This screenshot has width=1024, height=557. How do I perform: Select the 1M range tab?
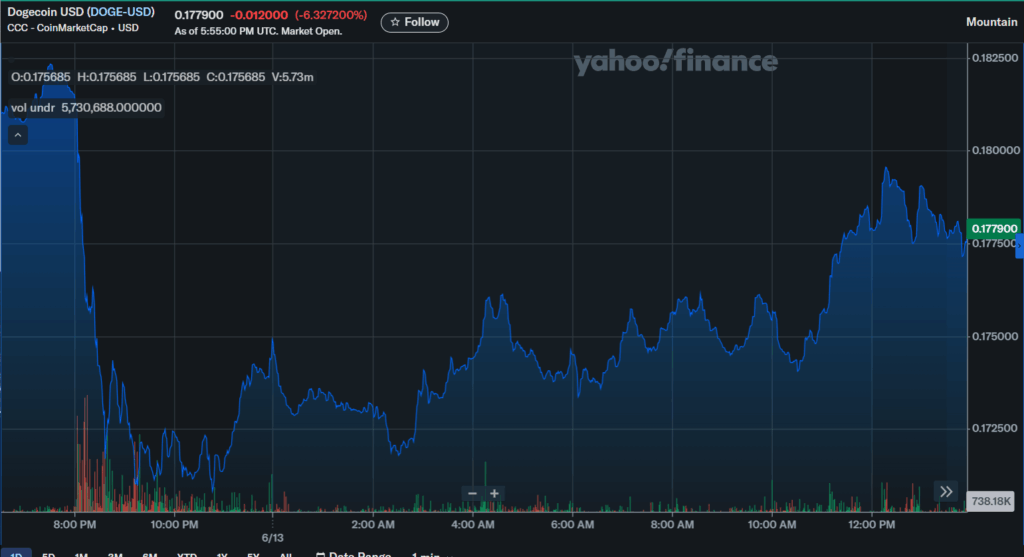(x=81, y=554)
